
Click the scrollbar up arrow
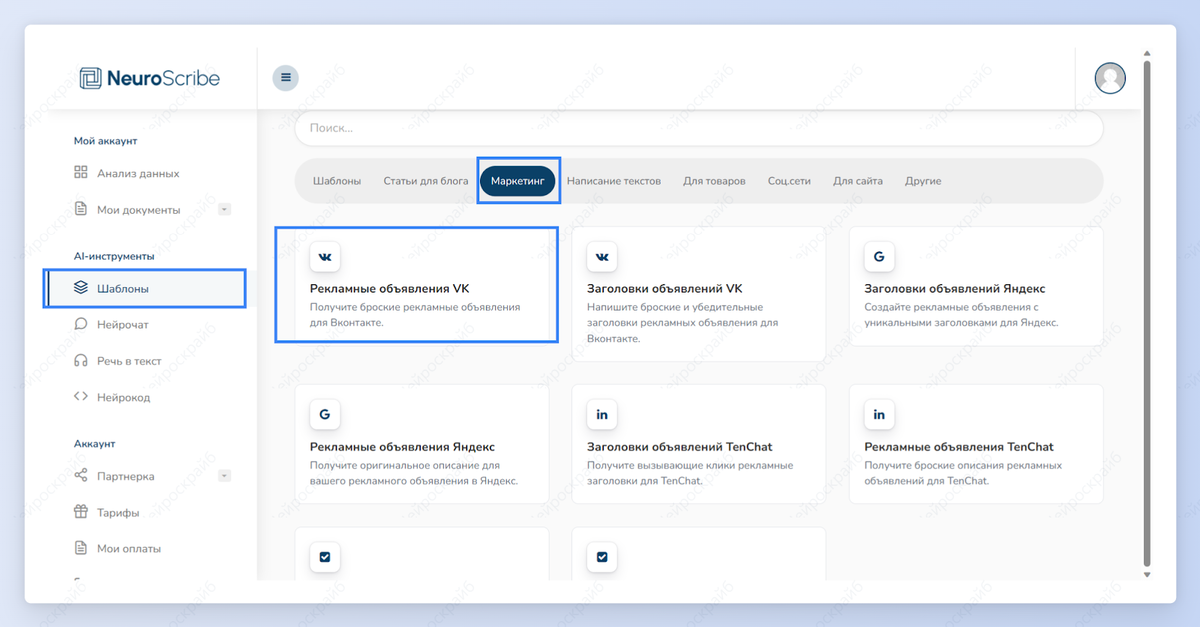[x=1146, y=53]
